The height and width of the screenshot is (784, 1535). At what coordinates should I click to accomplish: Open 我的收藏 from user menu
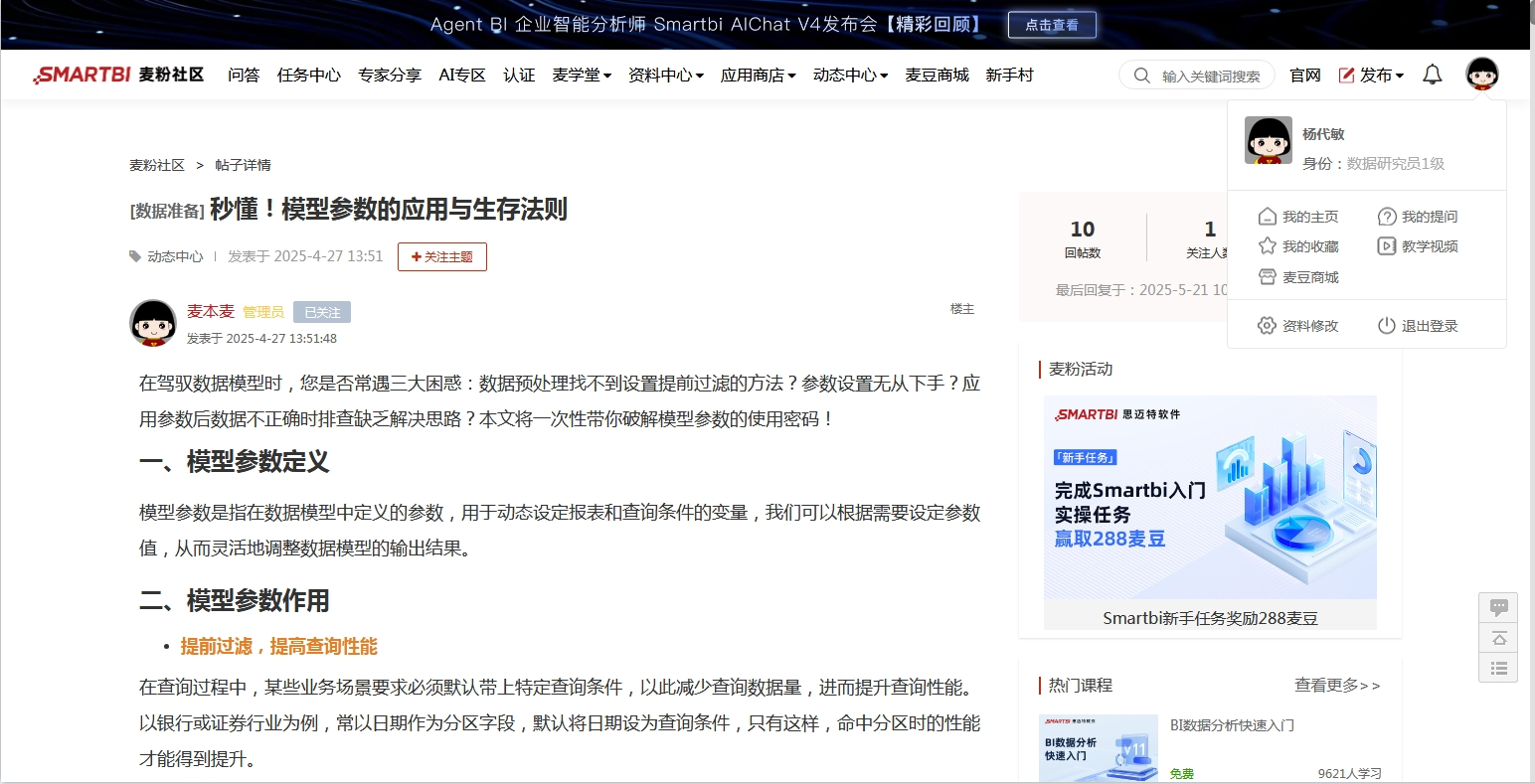point(1298,246)
